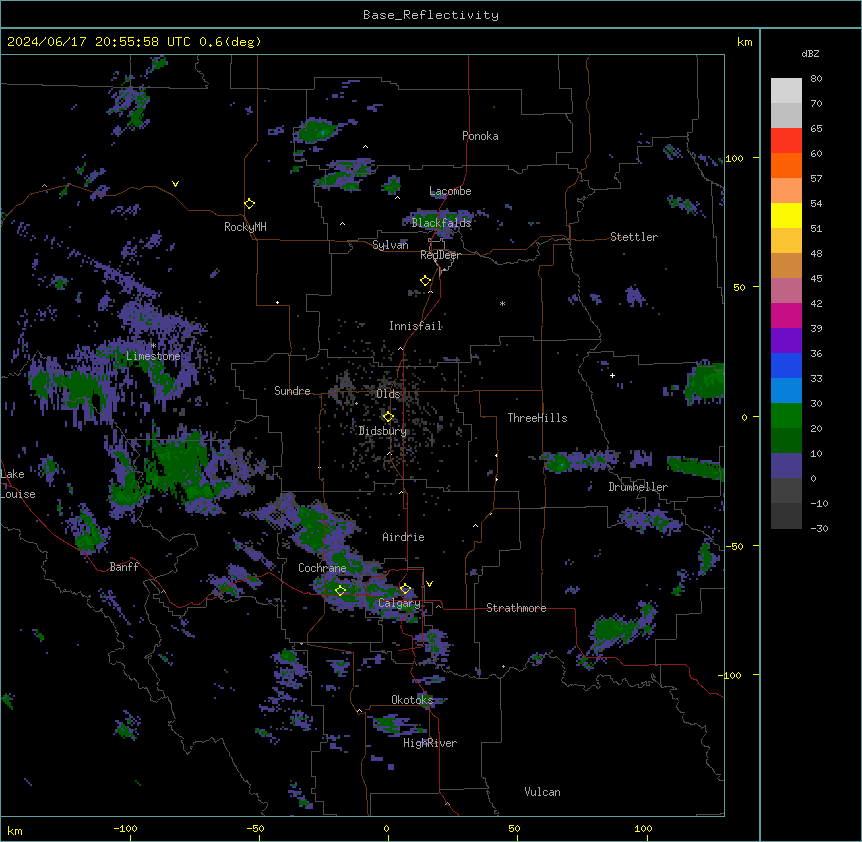Screen dimensions: 862x842
Task: Click the yellow diamond marker above Calgary label
Action: coord(405,589)
